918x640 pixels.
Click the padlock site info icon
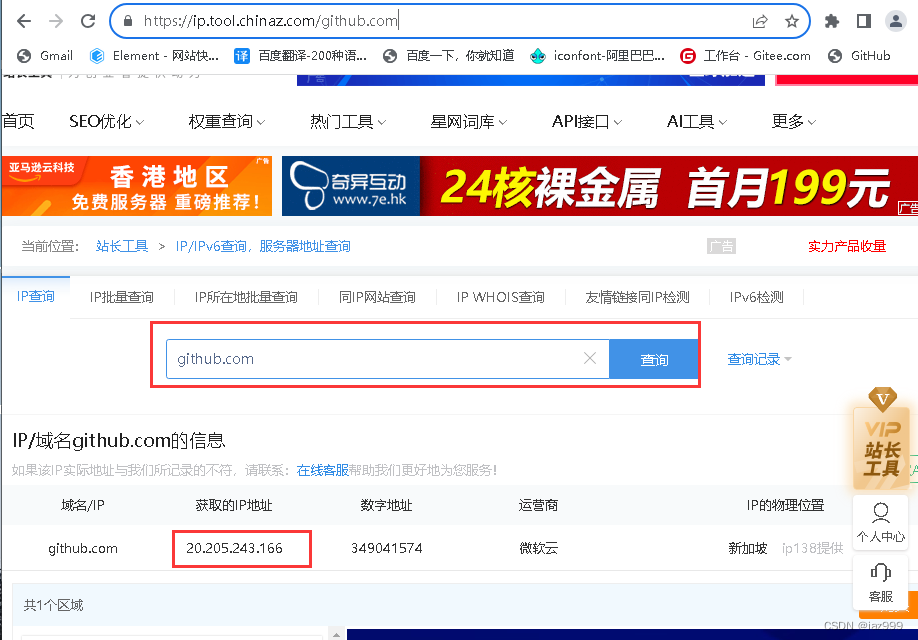coord(128,21)
